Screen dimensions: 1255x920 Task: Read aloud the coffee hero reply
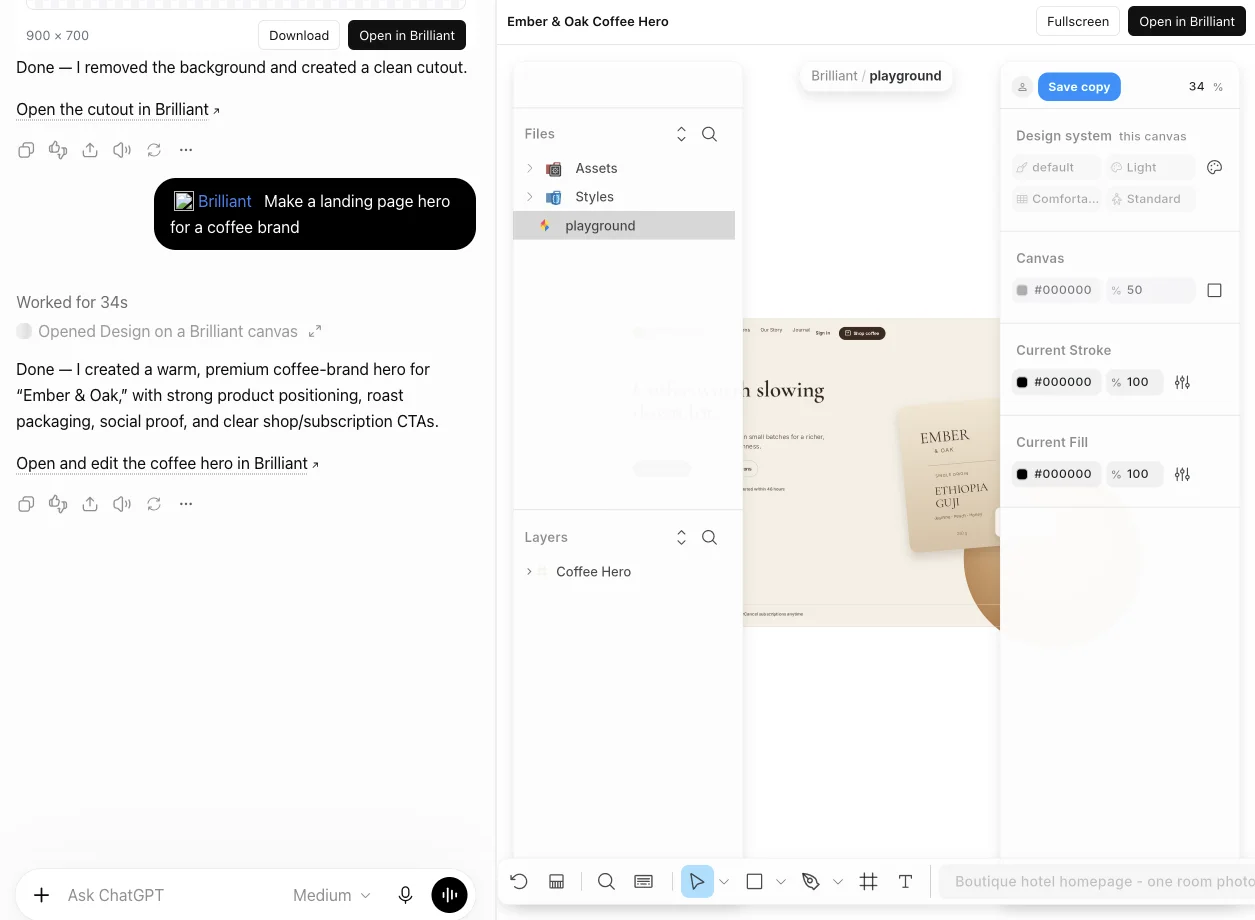click(122, 504)
